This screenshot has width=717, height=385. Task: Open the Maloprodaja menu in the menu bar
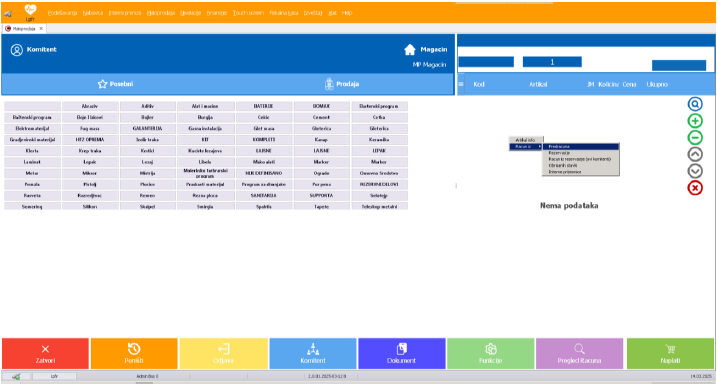coord(161,13)
